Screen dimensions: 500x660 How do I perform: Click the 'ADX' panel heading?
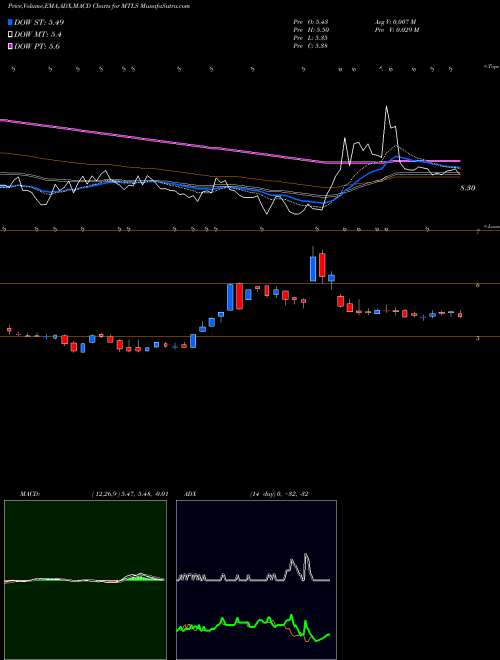[x=190, y=493]
